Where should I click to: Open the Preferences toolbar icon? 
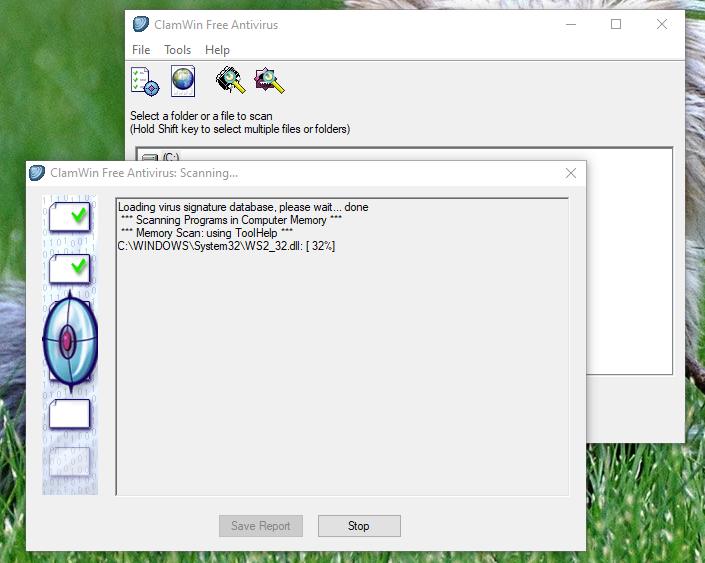click(145, 81)
